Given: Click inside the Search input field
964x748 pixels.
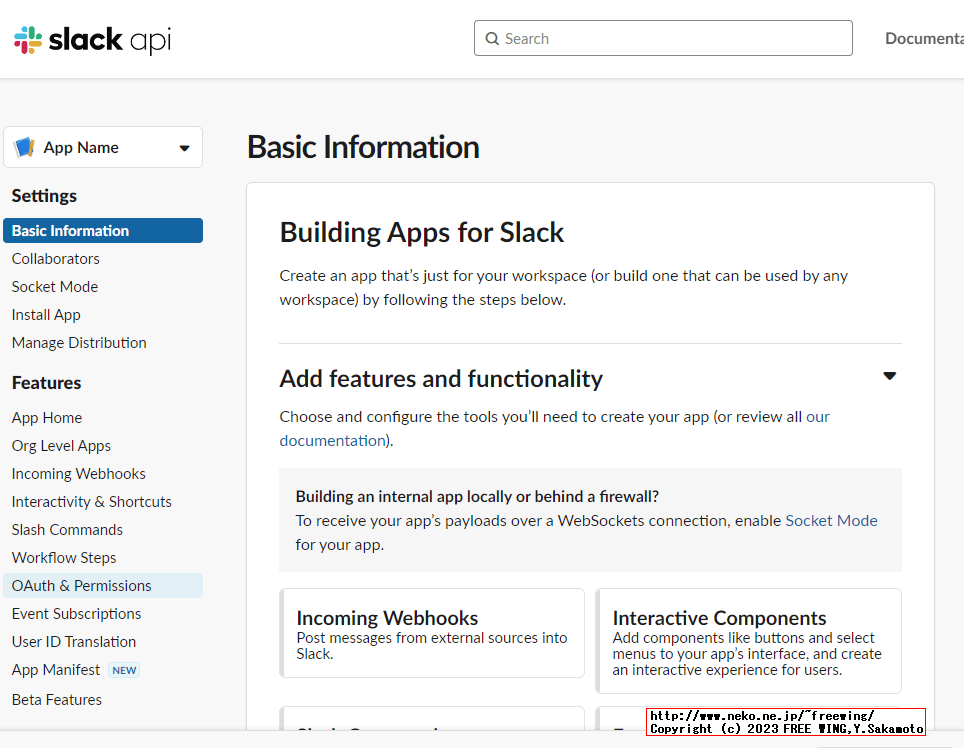Looking at the screenshot, I should pos(663,38).
